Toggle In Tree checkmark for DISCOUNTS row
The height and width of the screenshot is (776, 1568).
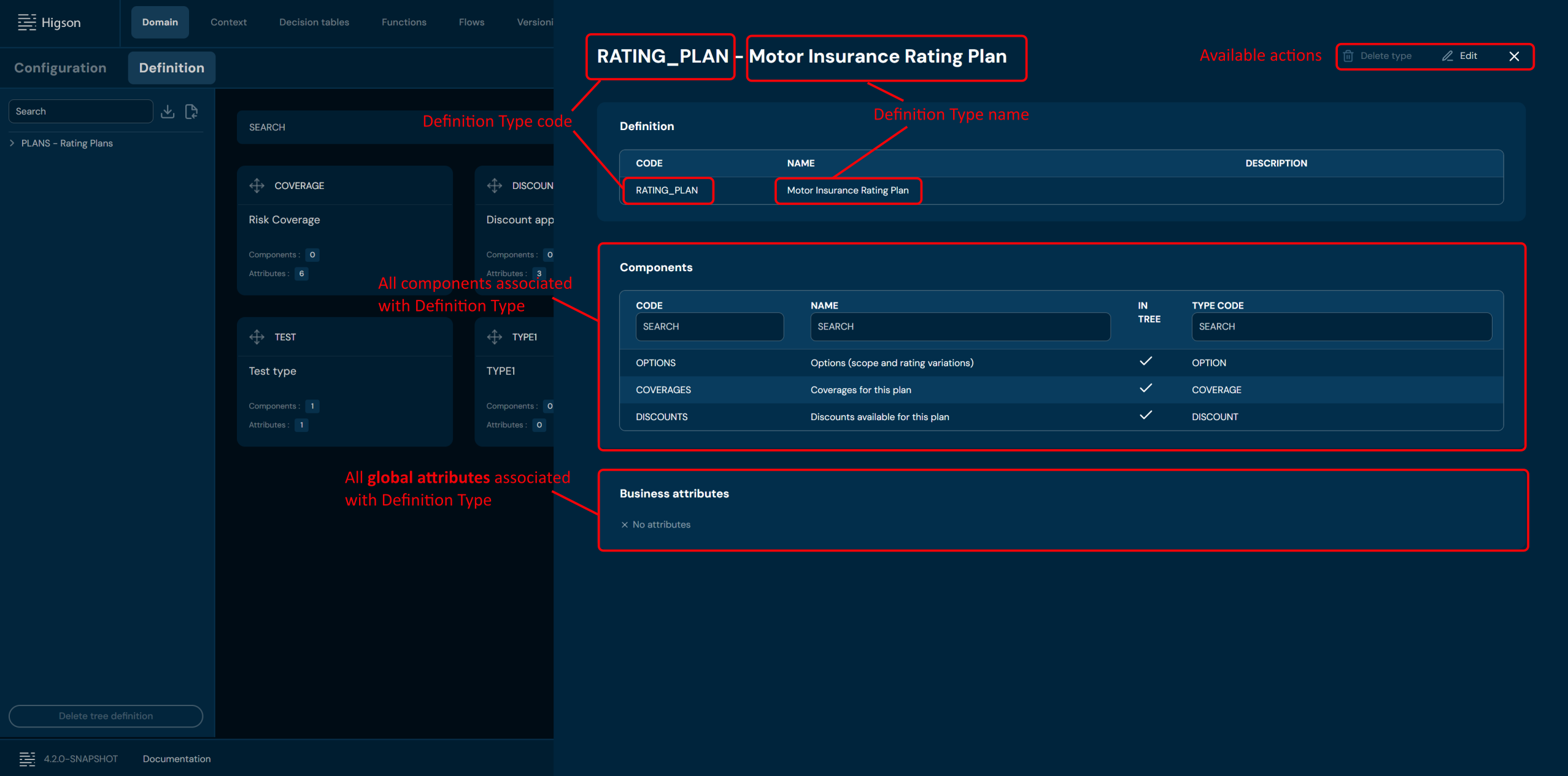pos(1145,415)
